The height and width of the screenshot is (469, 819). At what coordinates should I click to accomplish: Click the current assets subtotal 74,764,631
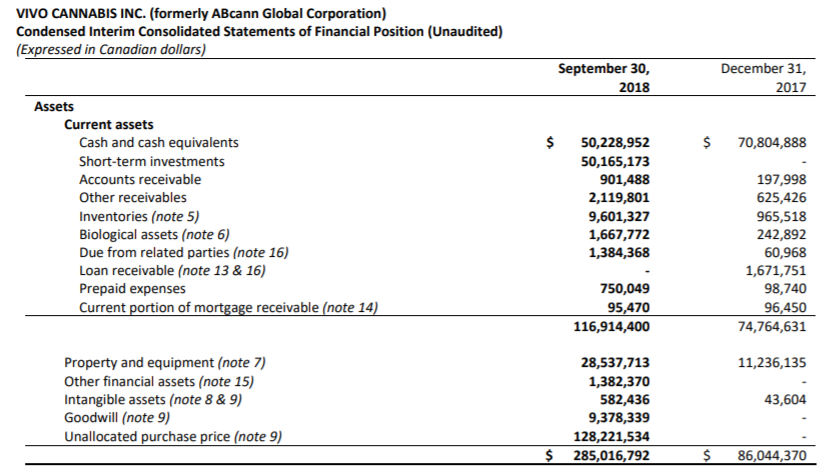(771, 326)
